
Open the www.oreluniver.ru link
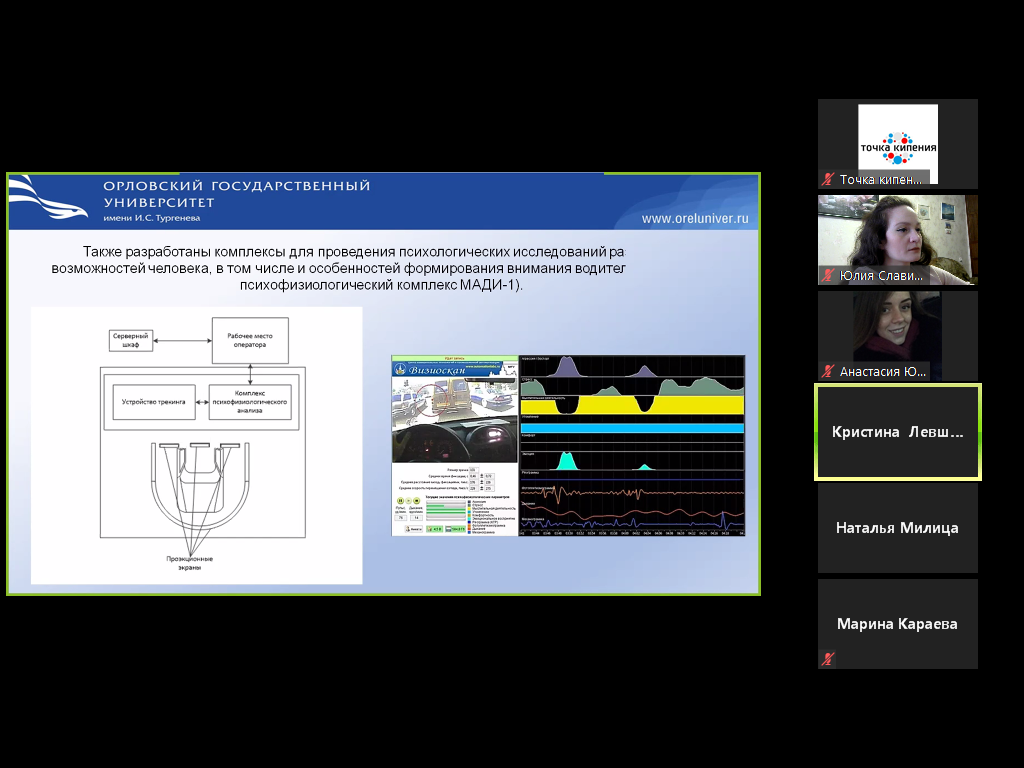click(694, 218)
